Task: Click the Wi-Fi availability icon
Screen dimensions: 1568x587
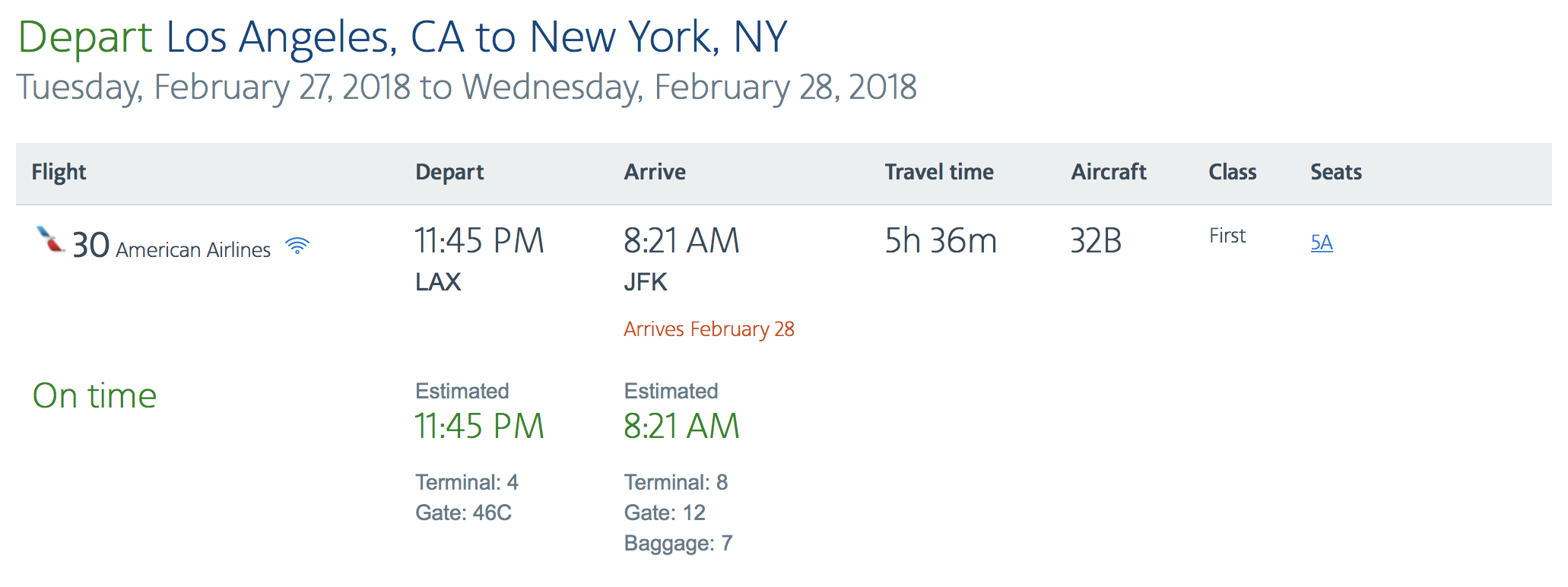Action: coord(297,246)
